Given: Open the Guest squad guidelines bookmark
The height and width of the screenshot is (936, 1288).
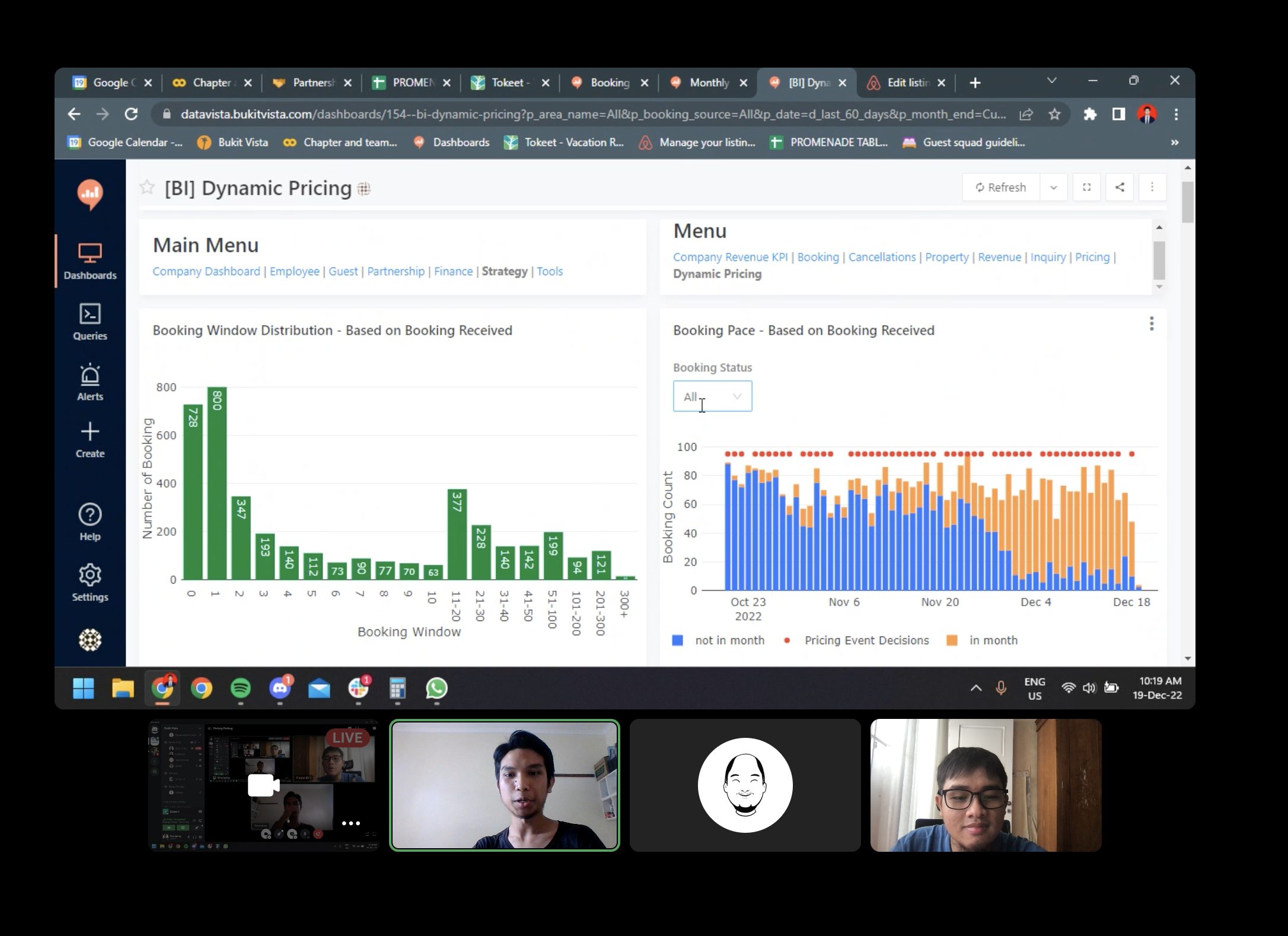Looking at the screenshot, I should [964, 142].
